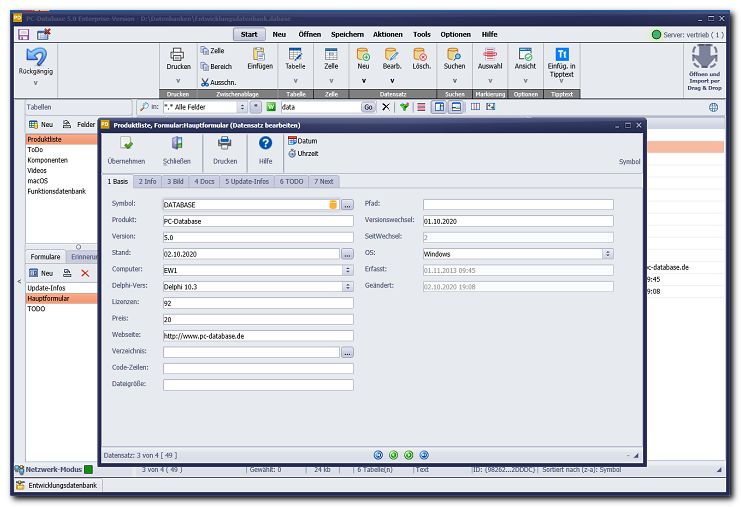Click the search text field containing data
The image size is (741, 507).
point(321,107)
